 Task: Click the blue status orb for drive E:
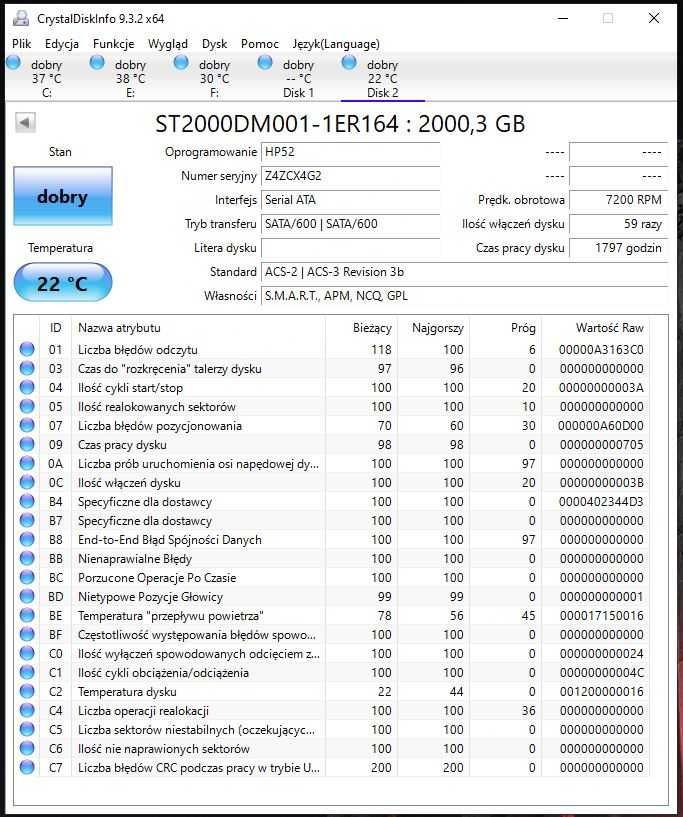(x=97, y=63)
